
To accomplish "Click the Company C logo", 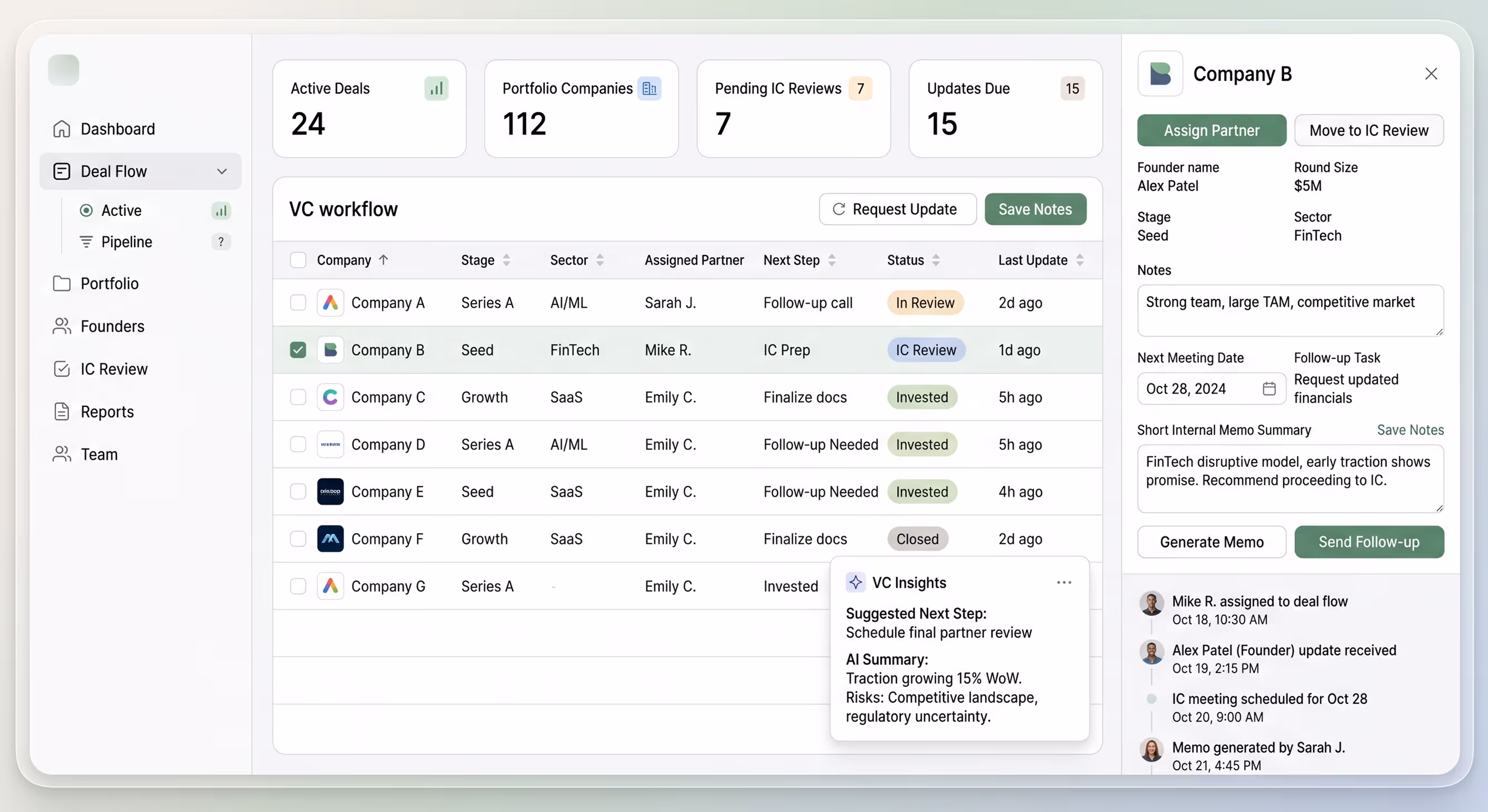I will [x=331, y=397].
